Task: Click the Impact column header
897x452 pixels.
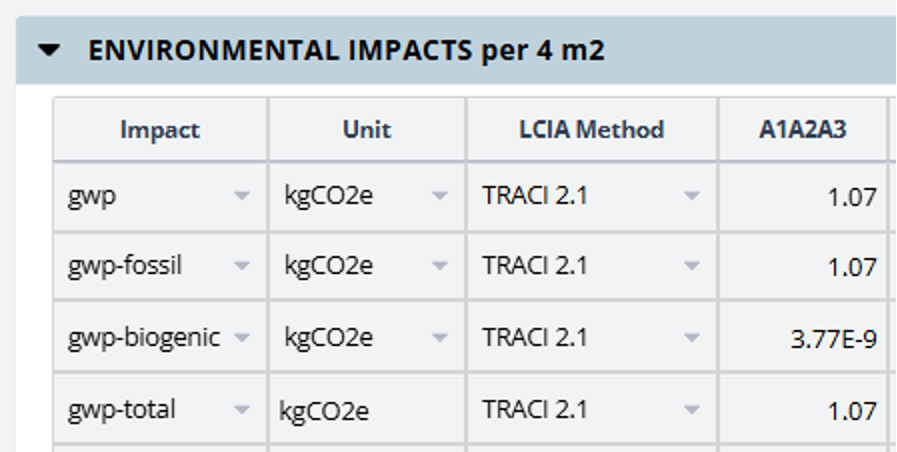Action: [160, 130]
